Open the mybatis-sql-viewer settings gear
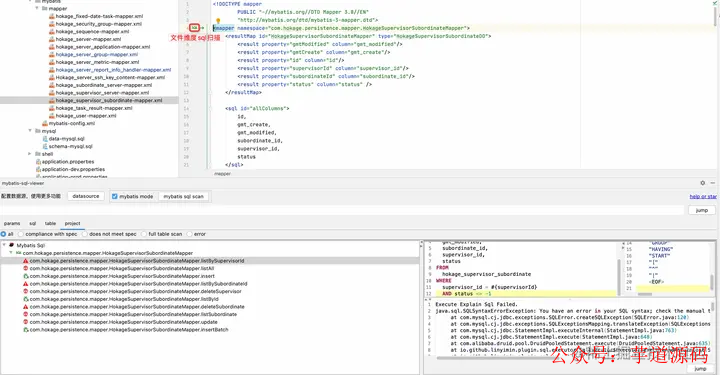Viewport: 720px width, 375px height. point(703,183)
